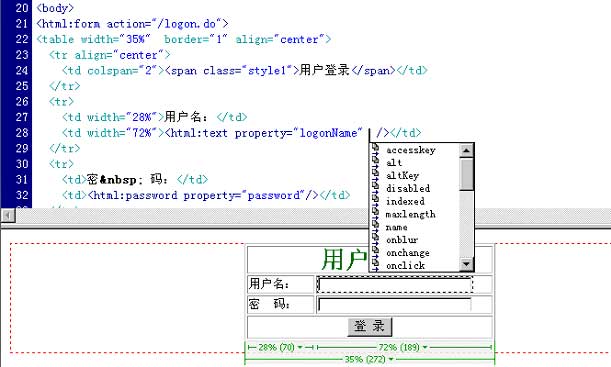Choose indexed from the hint list
This screenshot has height=367, width=611.
click(405, 201)
